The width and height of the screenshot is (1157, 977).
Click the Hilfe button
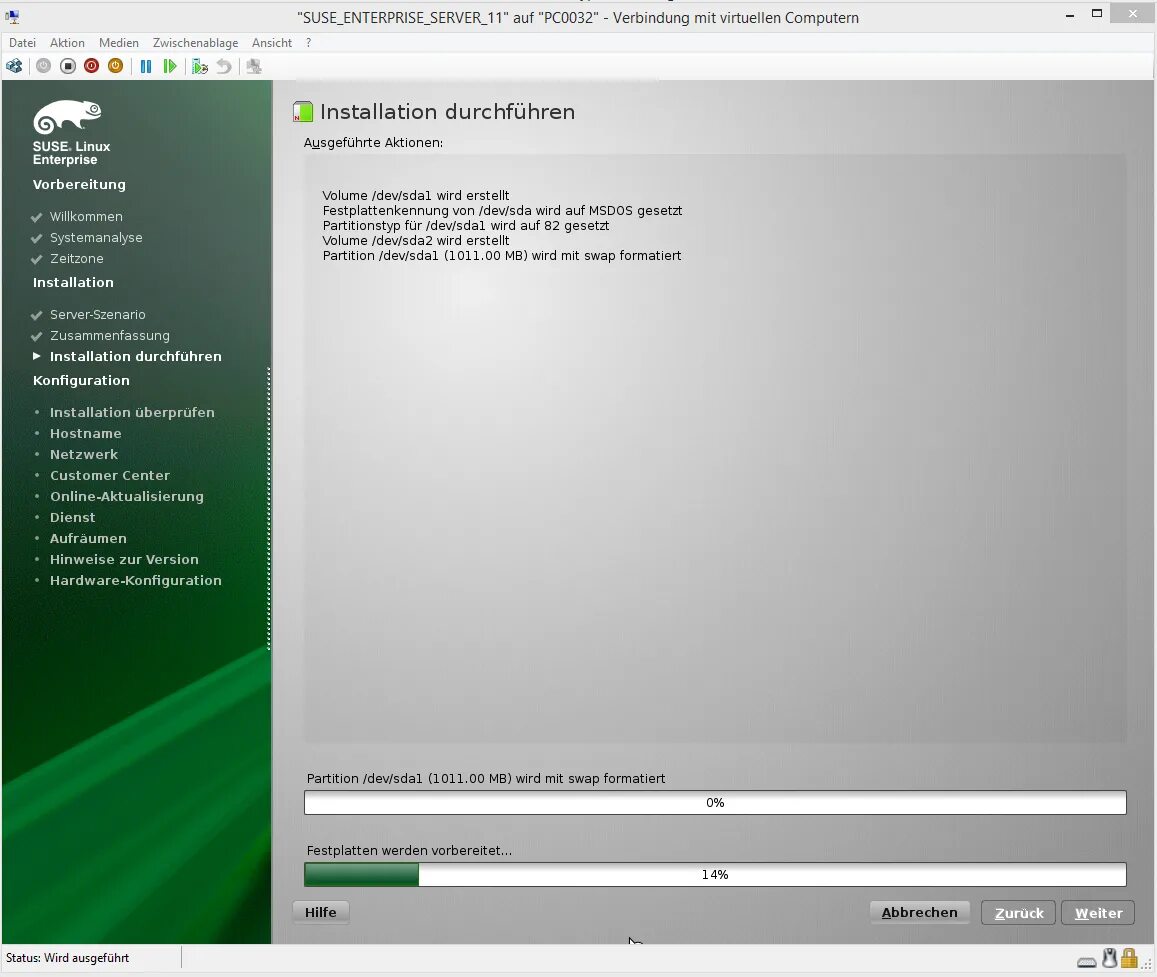[321, 913]
